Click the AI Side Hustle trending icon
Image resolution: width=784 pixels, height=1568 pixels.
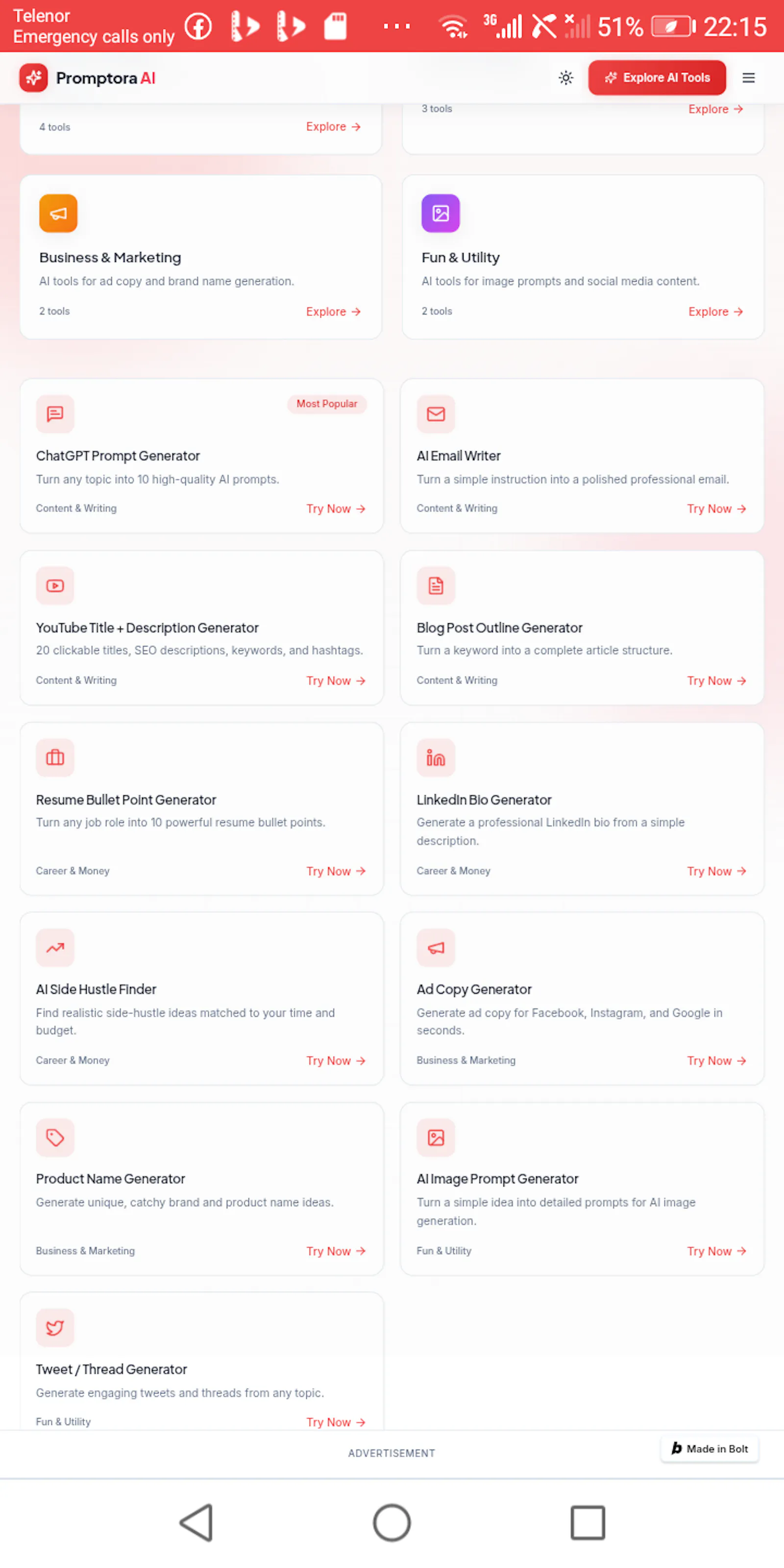[55, 948]
